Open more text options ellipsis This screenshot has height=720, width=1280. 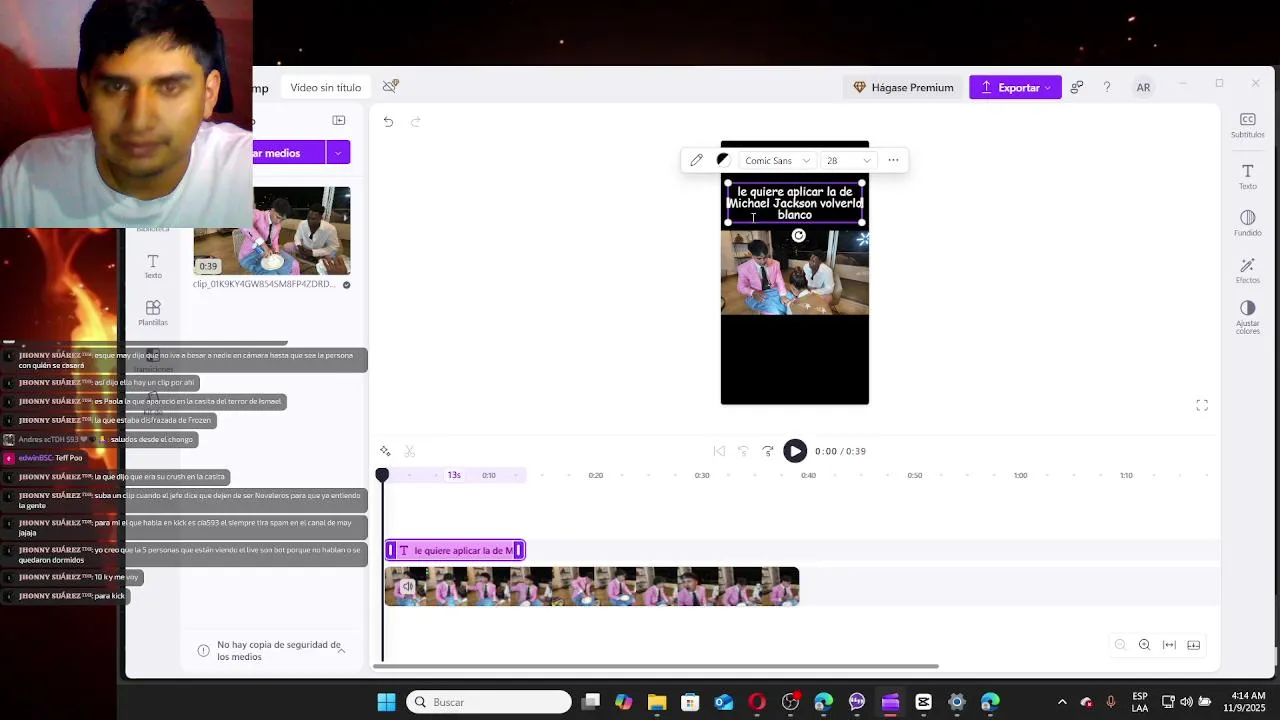pyautogui.click(x=893, y=160)
